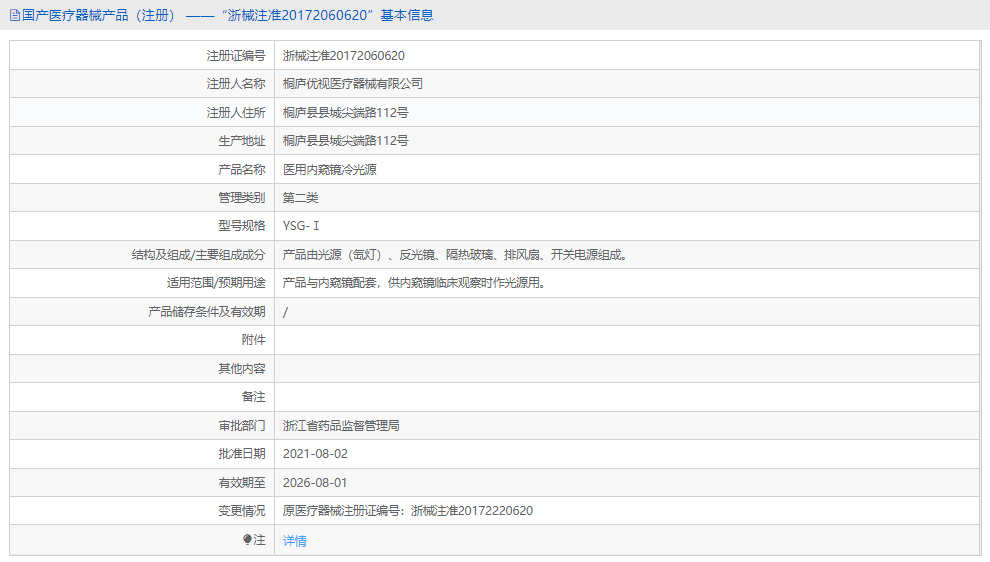Click the 批准日期 label
This screenshot has height=562, width=990.
coord(242,453)
